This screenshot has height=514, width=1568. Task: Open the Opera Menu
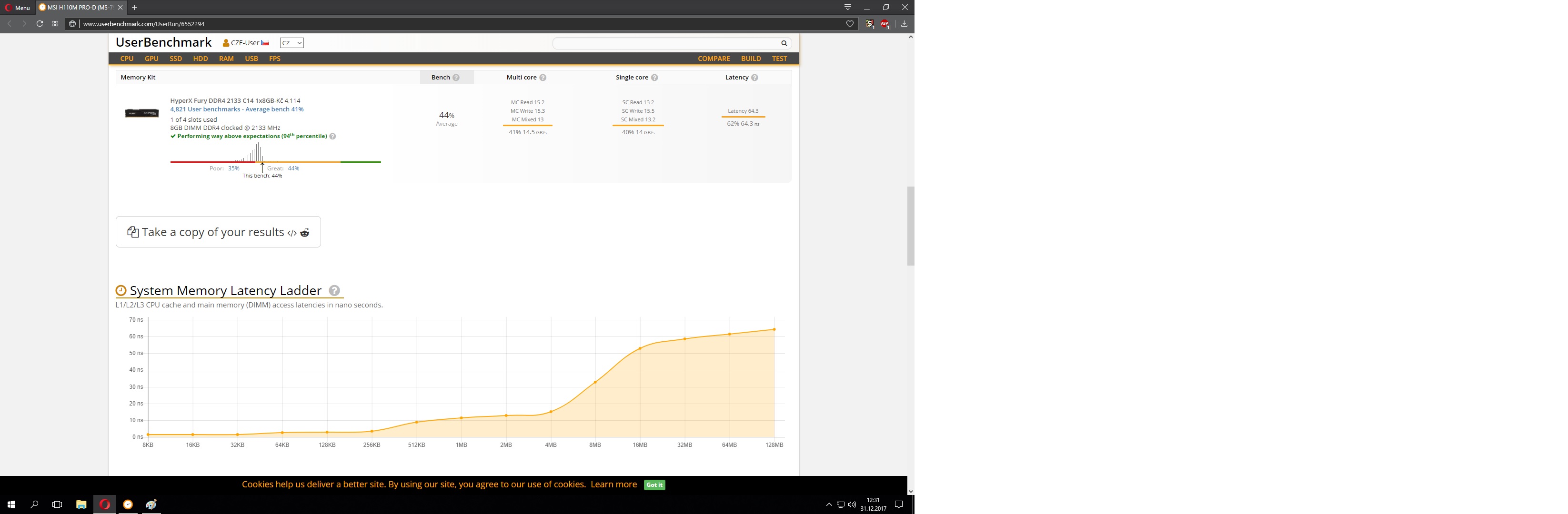[x=17, y=7]
